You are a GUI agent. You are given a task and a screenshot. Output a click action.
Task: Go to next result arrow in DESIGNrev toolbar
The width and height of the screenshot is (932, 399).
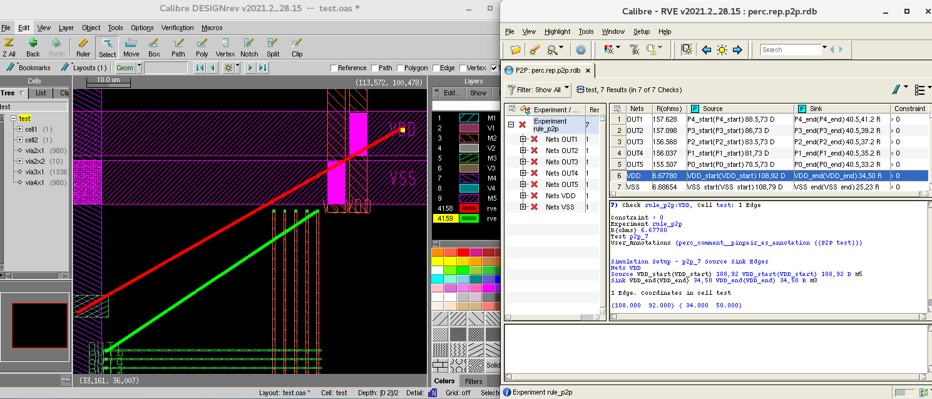pyautogui.click(x=250, y=68)
